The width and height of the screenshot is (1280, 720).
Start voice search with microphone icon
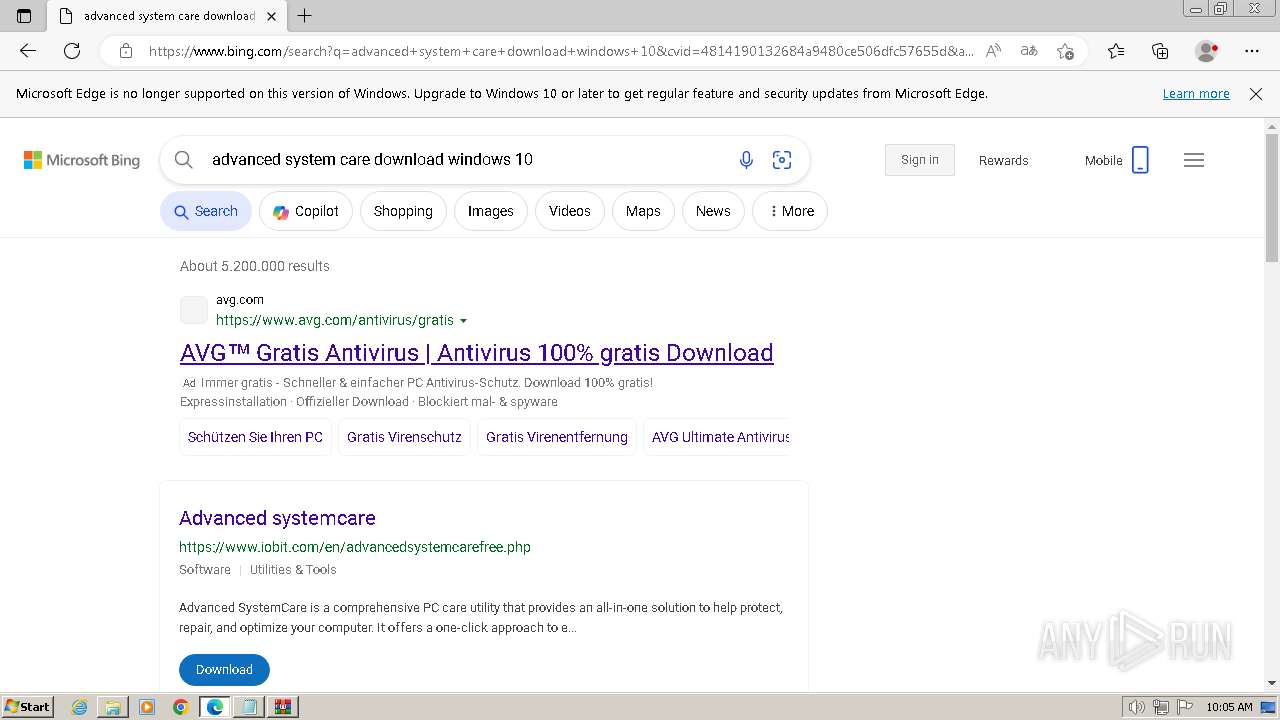746,160
